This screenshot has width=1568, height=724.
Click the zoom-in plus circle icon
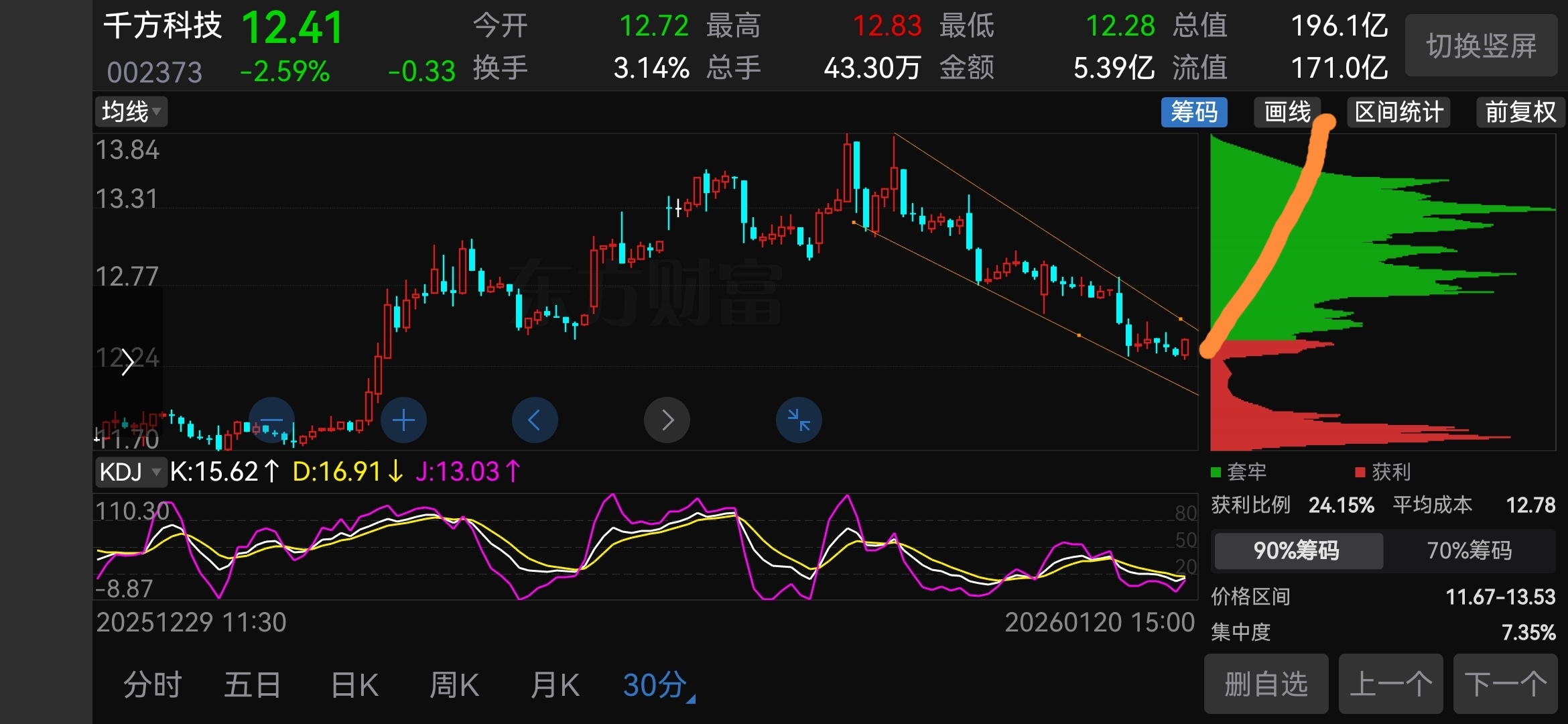(403, 420)
